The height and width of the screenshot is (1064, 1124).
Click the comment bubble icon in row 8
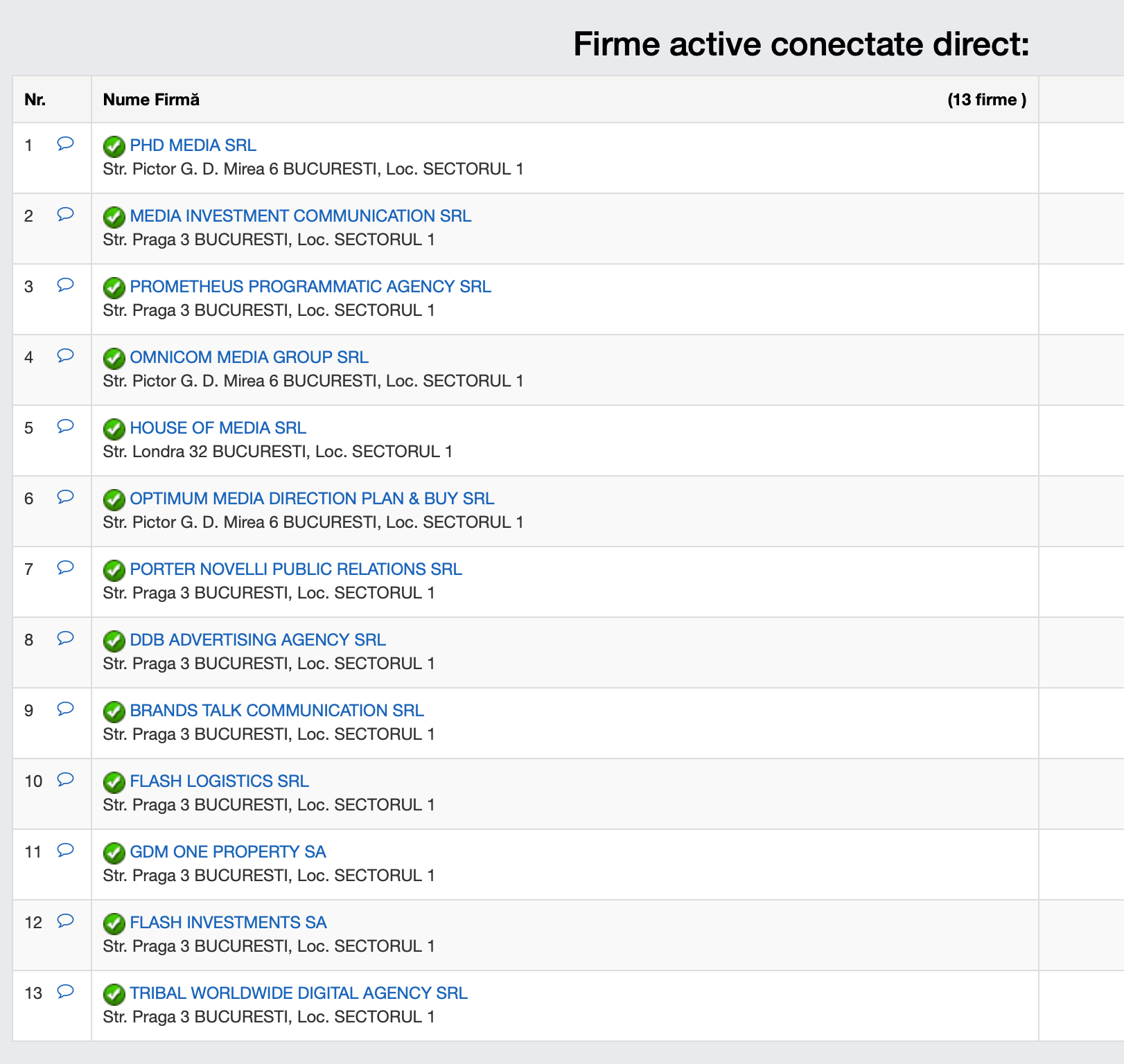pos(65,638)
